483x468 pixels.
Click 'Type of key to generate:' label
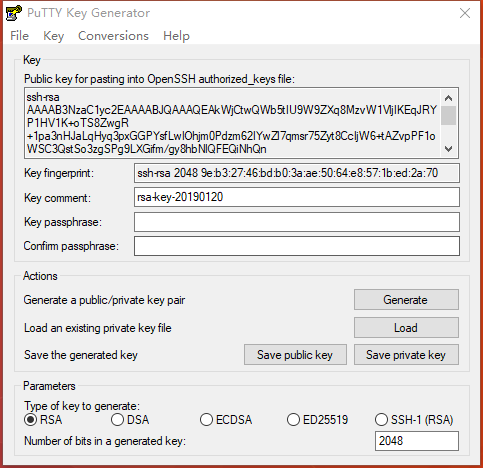tap(82, 406)
